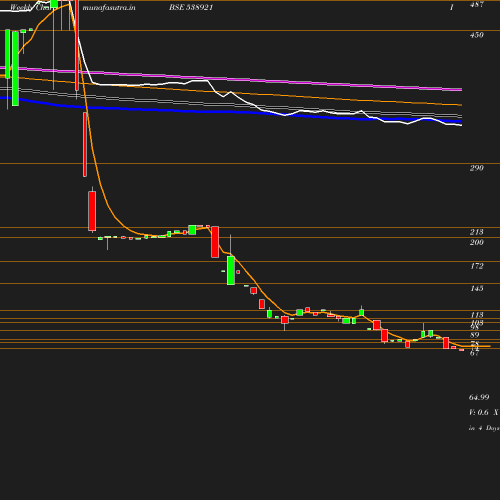Viewport: 500px width, 500px height.
Task: Click the 213 price level label
Action: 476,232
